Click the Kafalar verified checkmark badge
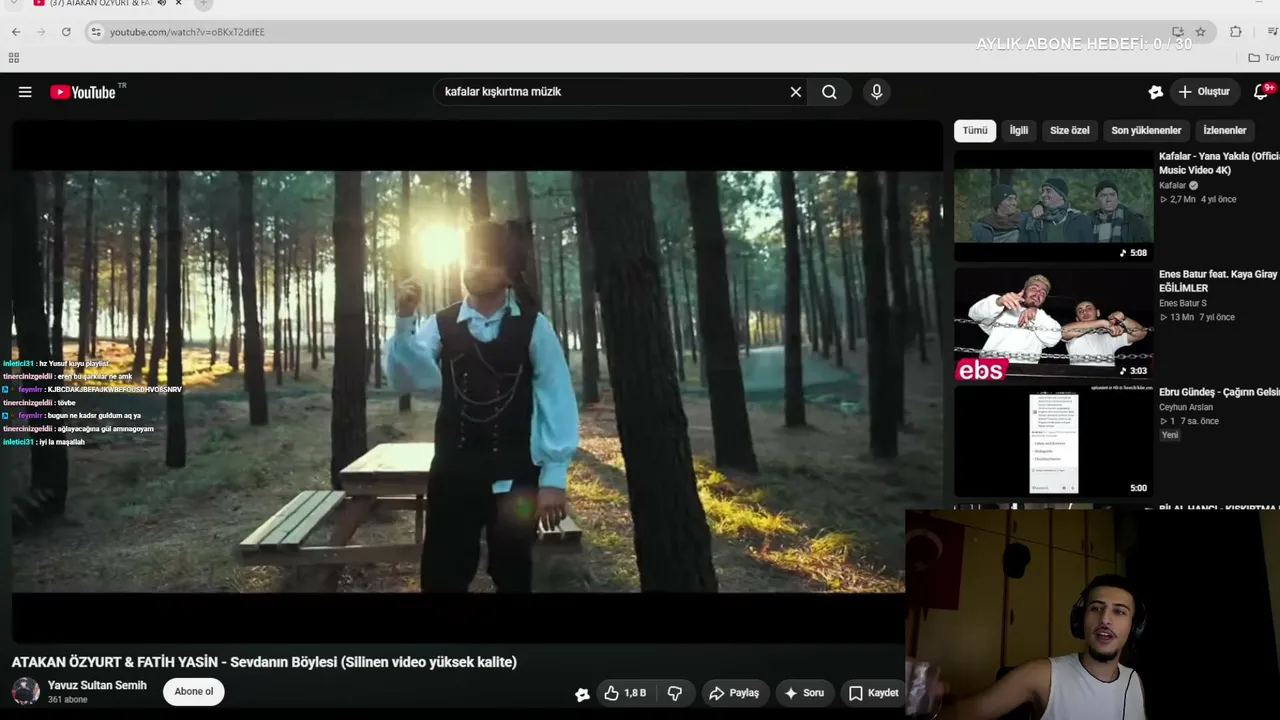Screen dimensions: 1280x720 1193,185
